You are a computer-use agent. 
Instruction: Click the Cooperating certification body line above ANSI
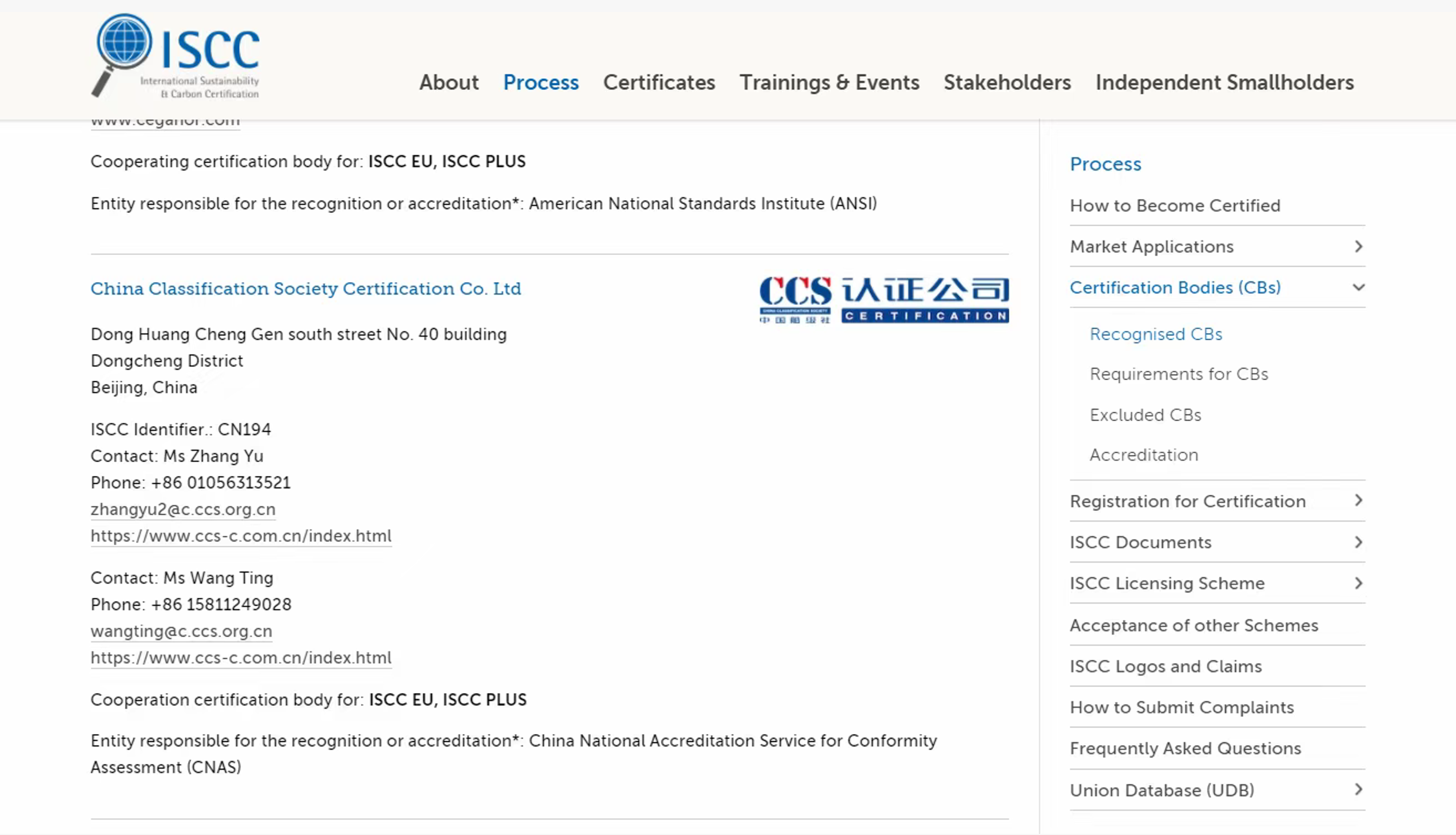coord(308,162)
